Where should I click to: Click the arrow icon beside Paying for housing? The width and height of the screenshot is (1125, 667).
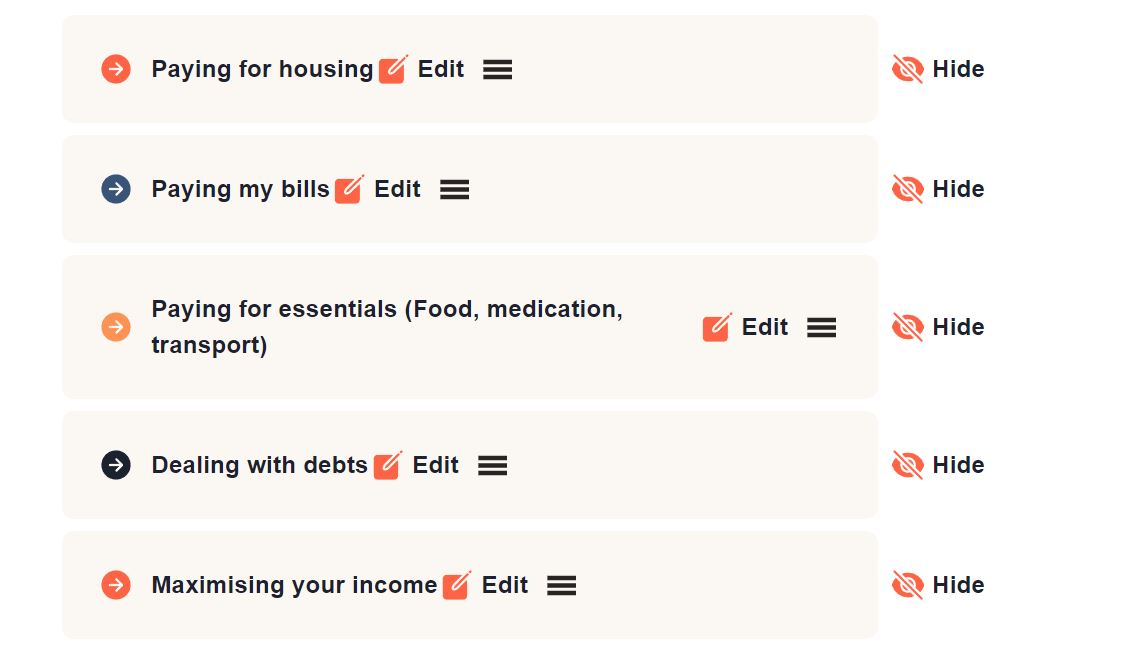(116, 69)
